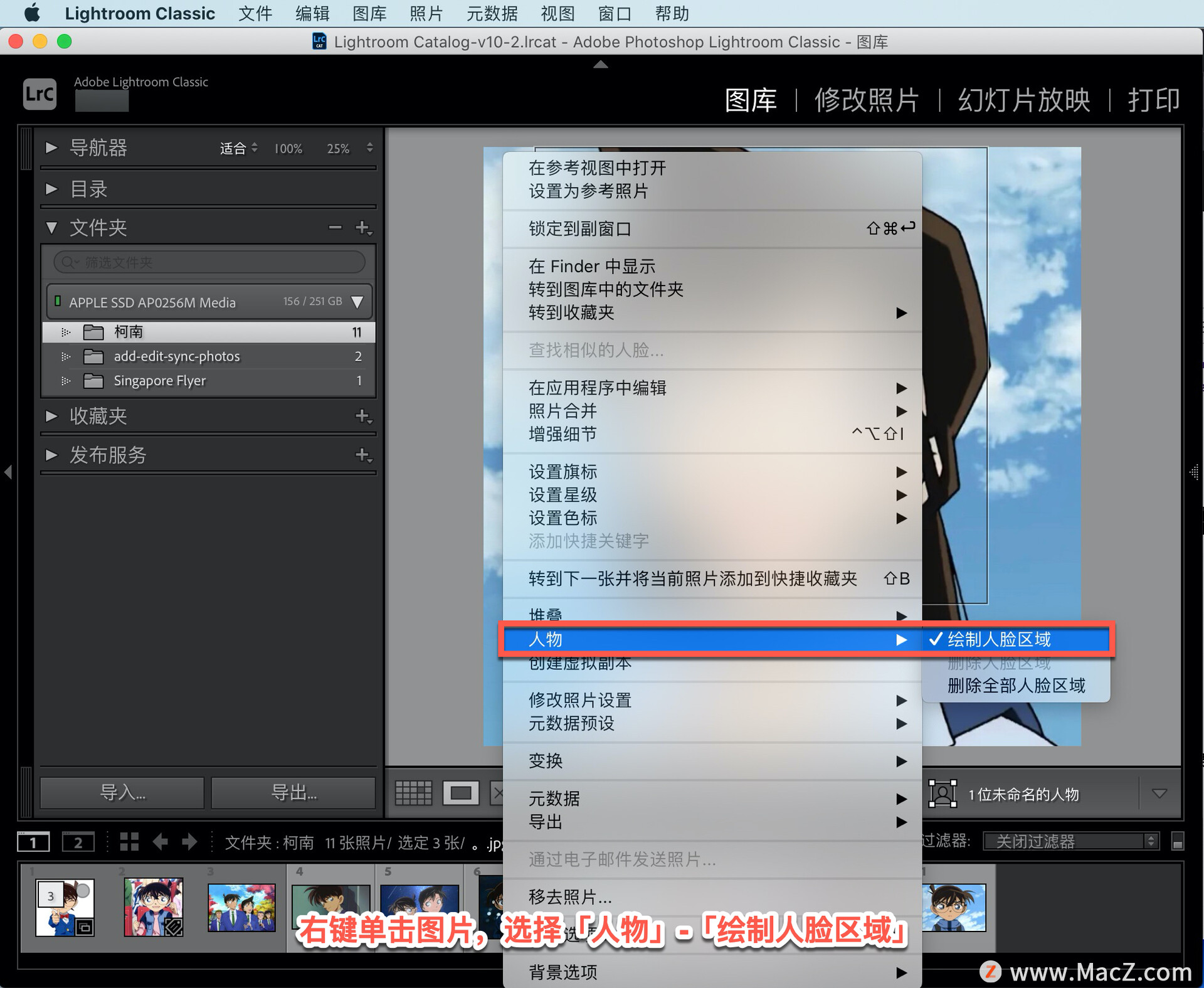Click the Lrc logo icon
Screen dimensions: 1204x988
[40, 94]
